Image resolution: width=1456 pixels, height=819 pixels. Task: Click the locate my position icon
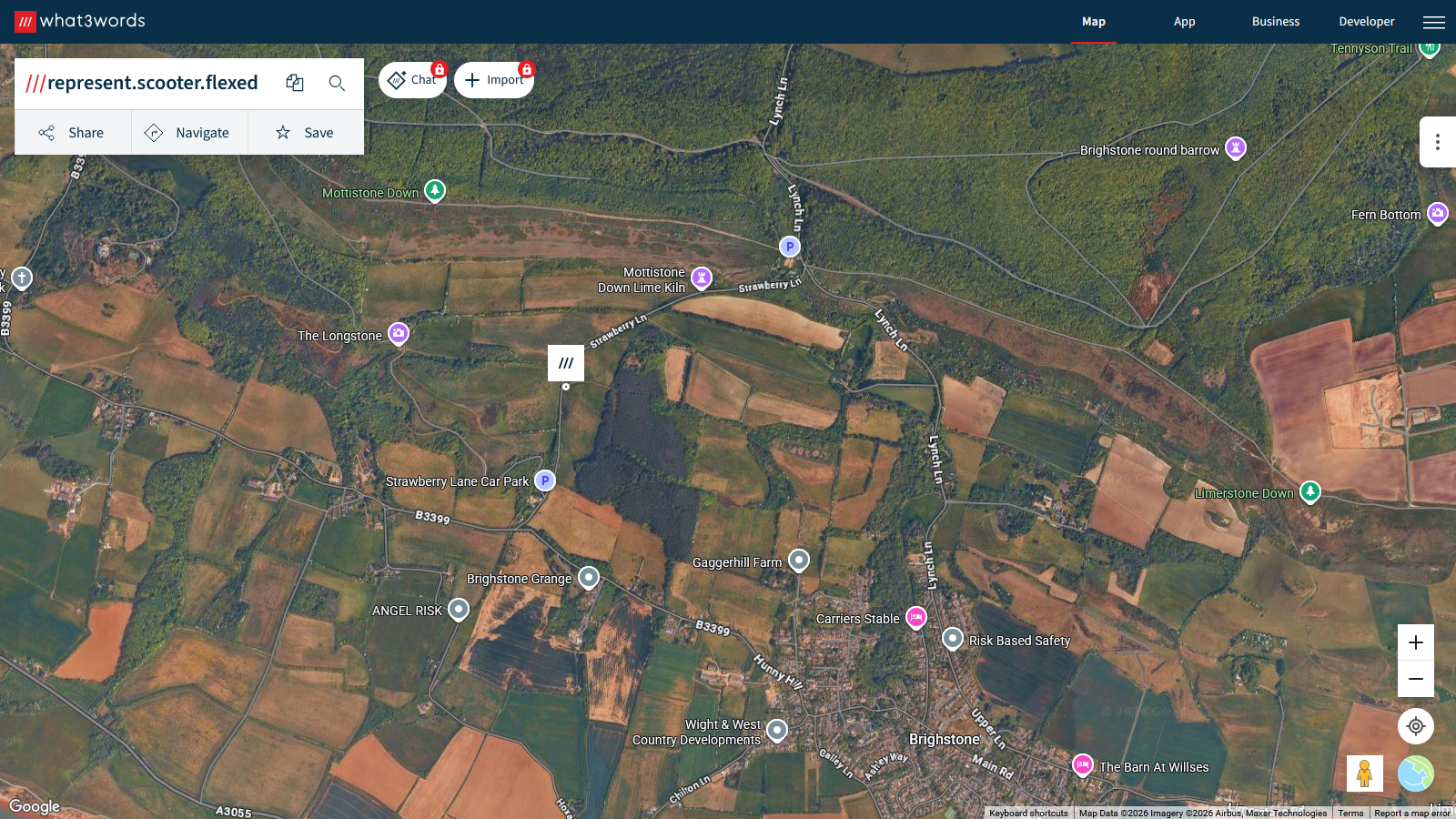(1415, 726)
